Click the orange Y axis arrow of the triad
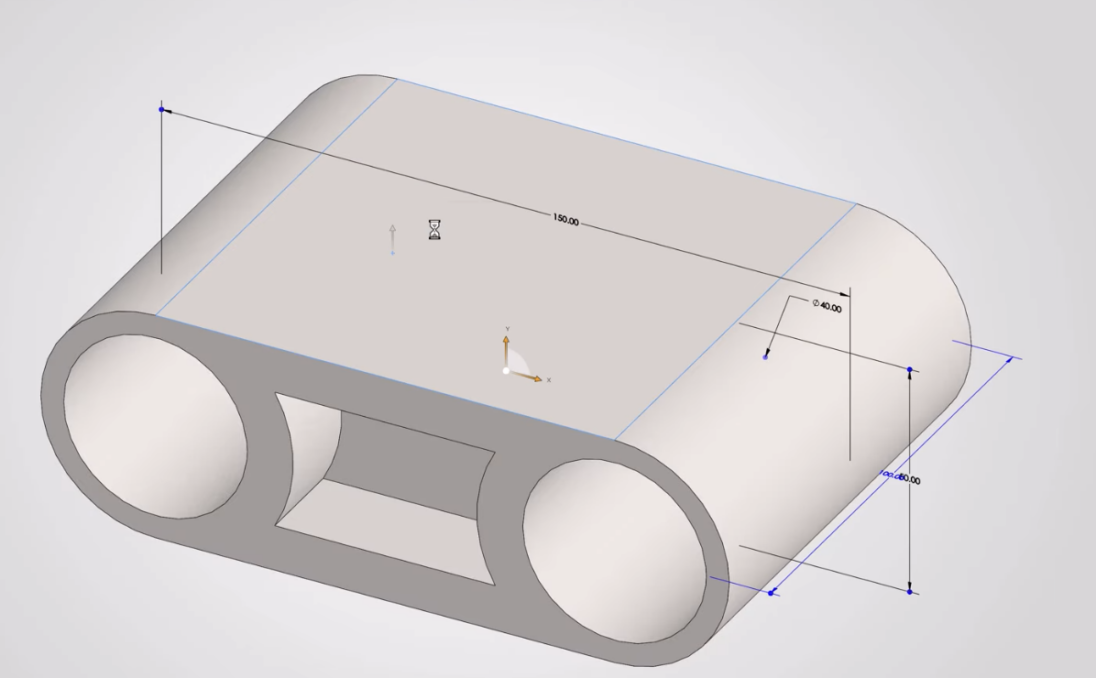The image size is (1096, 678). click(506, 345)
